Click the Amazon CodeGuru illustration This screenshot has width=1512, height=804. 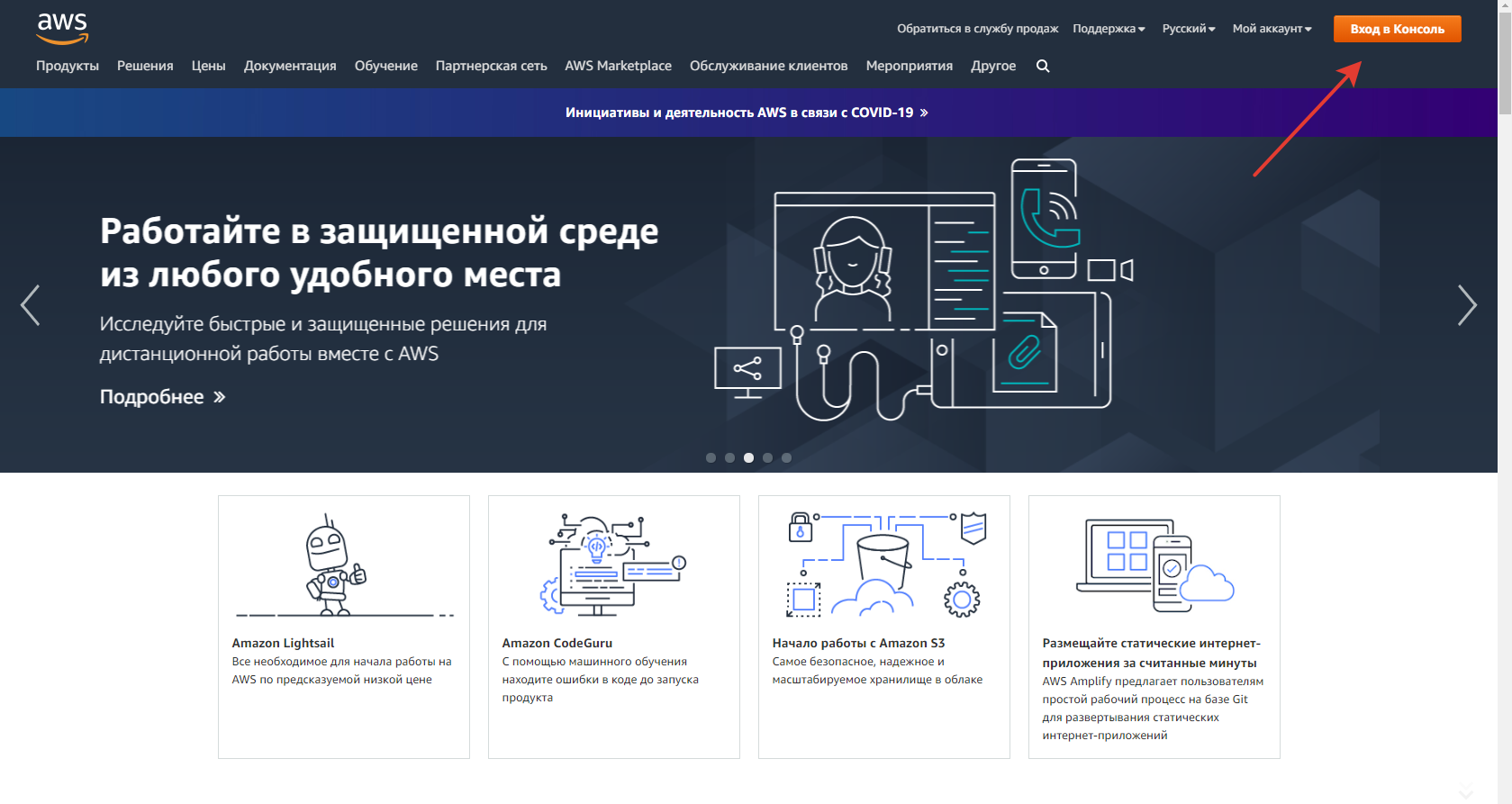(x=614, y=565)
